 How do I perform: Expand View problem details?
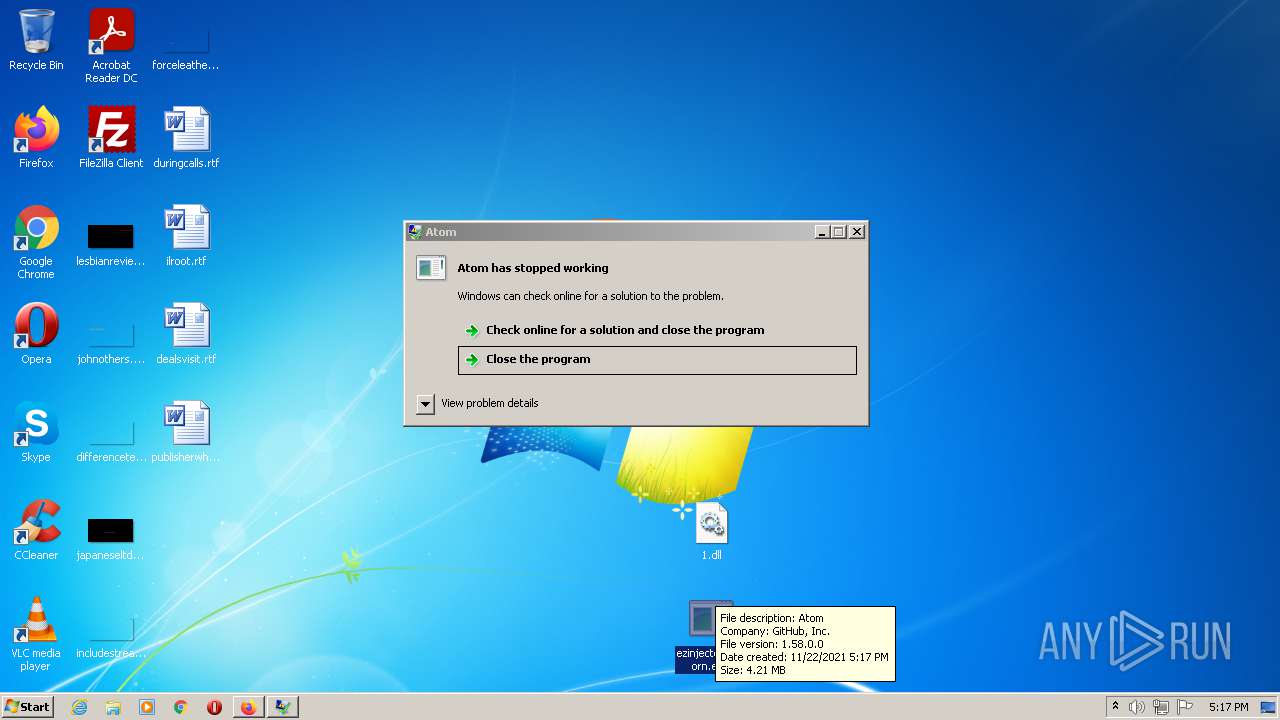(x=478, y=403)
